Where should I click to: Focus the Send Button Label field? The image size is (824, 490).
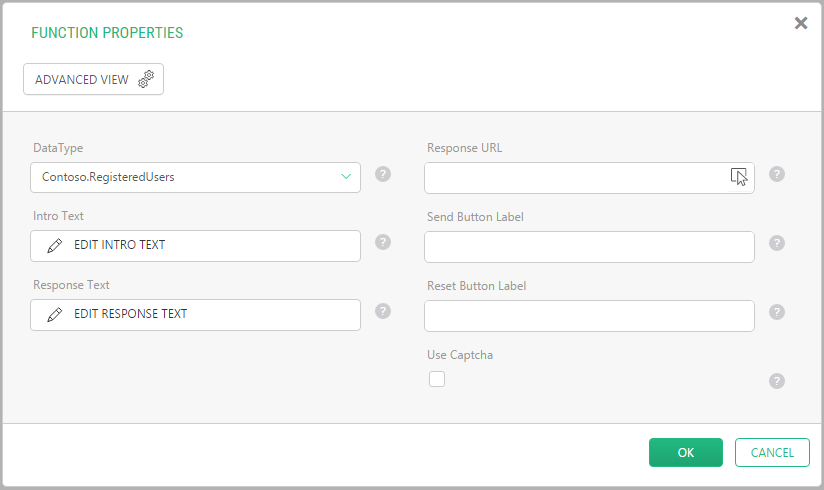point(589,247)
